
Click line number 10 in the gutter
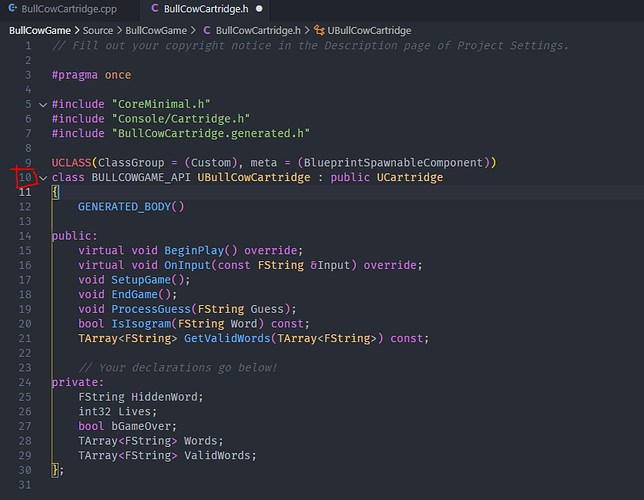point(26,177)
